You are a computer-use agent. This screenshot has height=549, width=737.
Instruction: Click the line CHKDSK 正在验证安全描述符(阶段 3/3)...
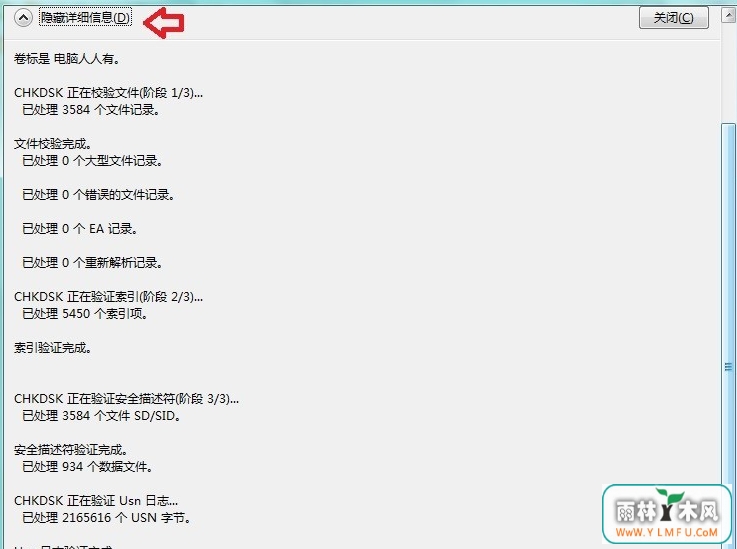point(126,399)
